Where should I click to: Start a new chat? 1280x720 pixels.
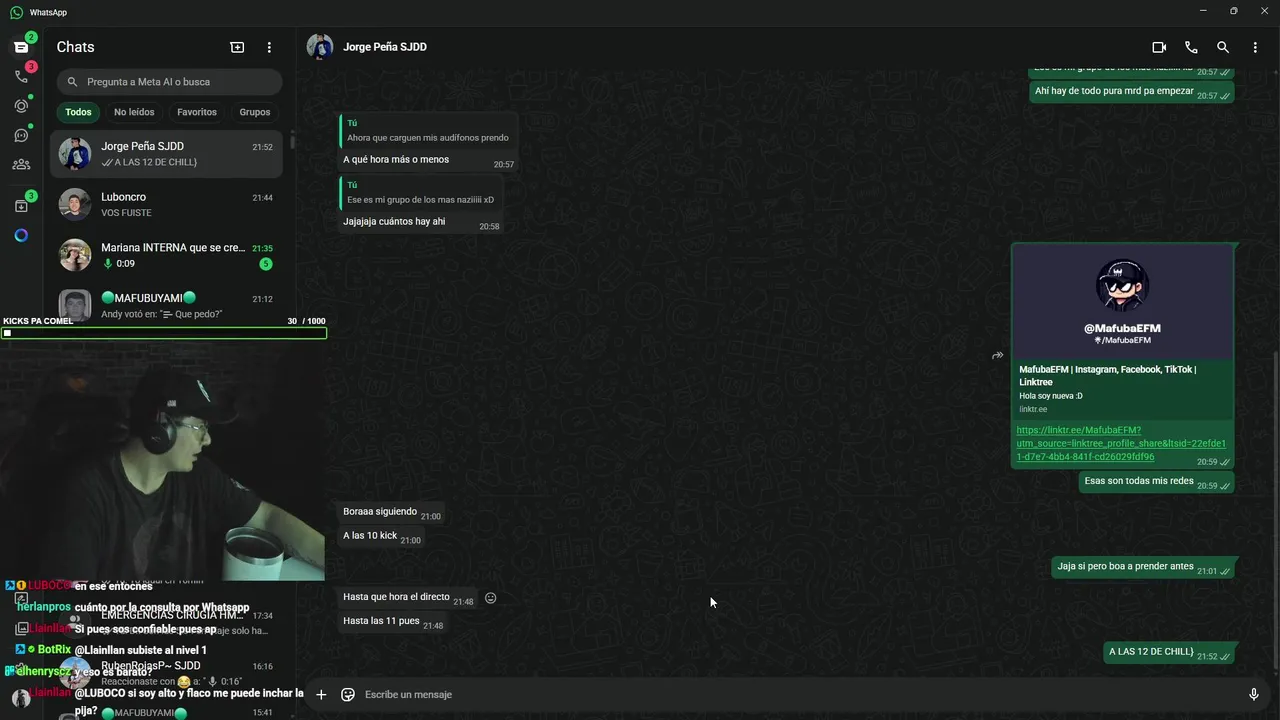point(237,47)
